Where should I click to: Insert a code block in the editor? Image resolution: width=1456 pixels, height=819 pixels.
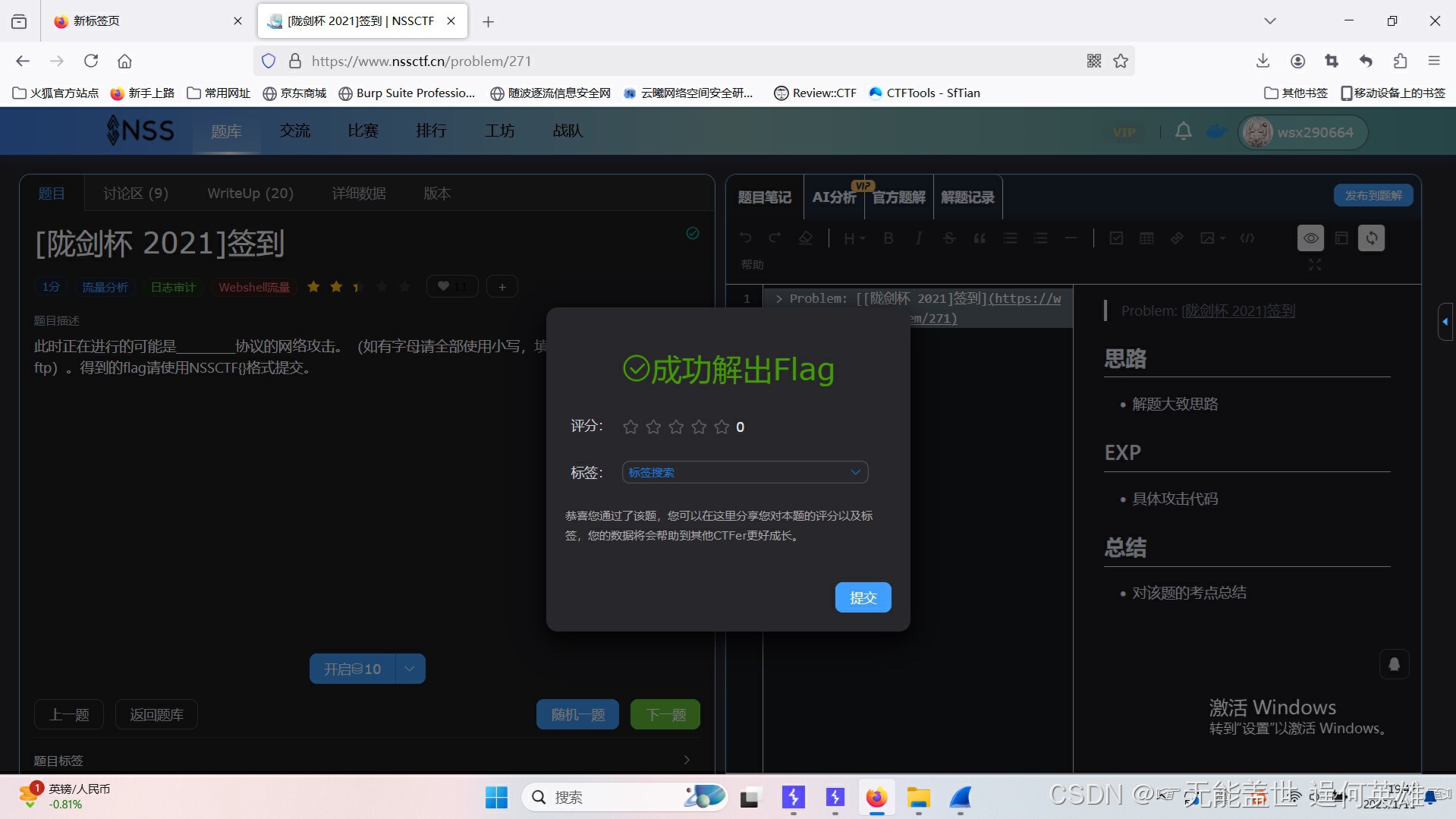(1247, 238)
